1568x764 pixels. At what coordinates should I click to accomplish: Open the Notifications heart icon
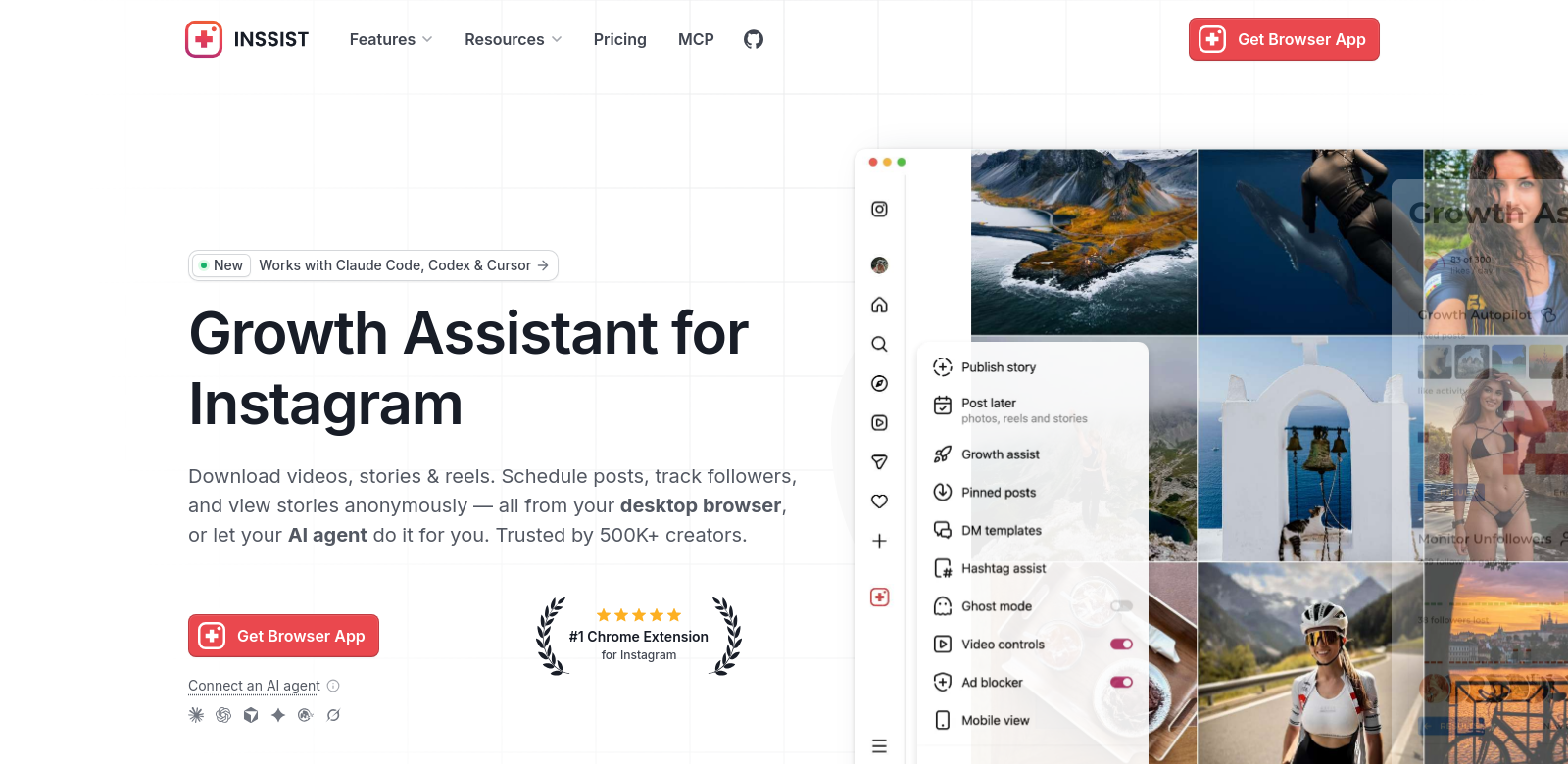click(x=879, y=501)
